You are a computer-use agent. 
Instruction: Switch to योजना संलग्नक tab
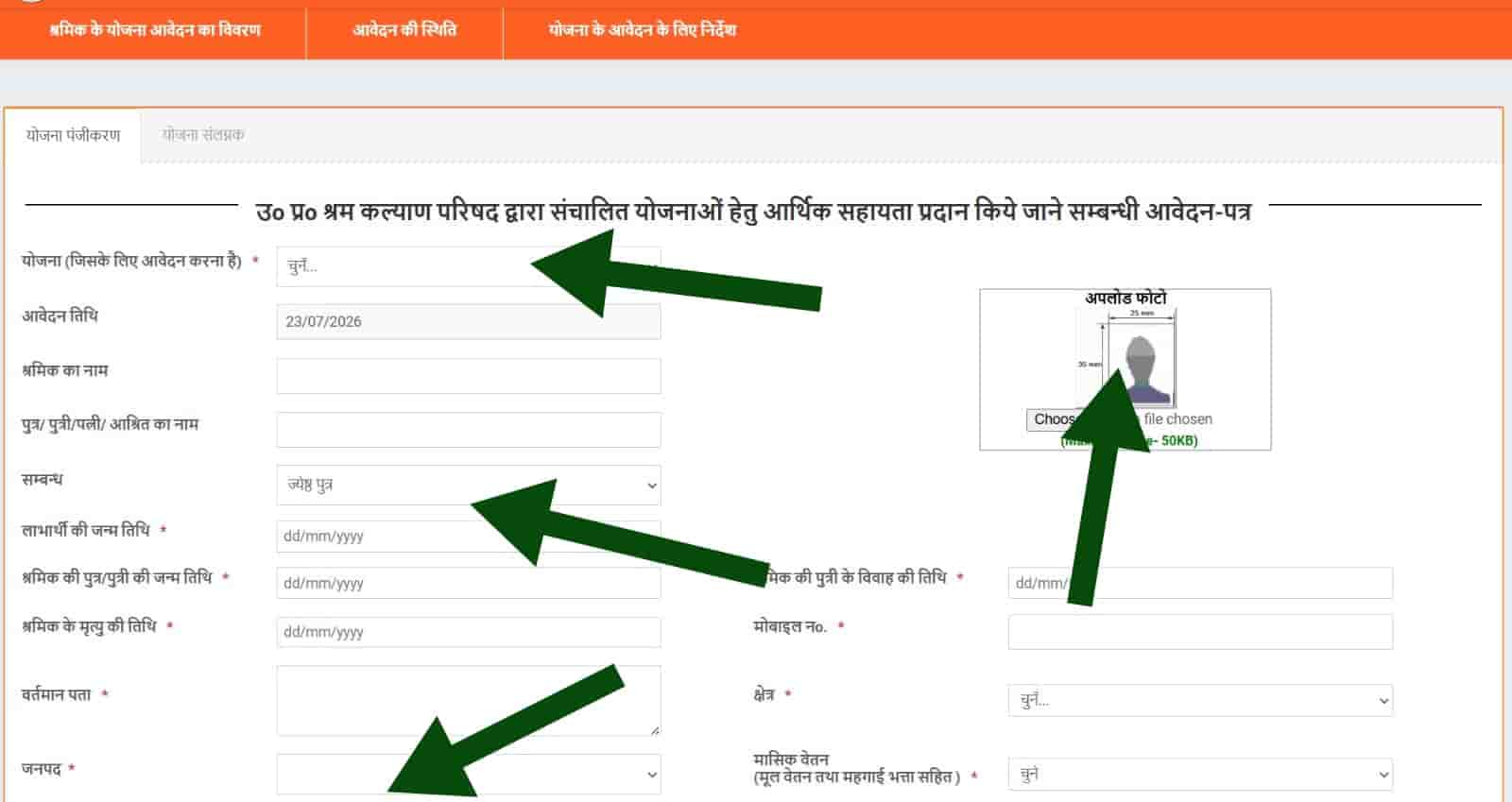click(x=203, y=135)
